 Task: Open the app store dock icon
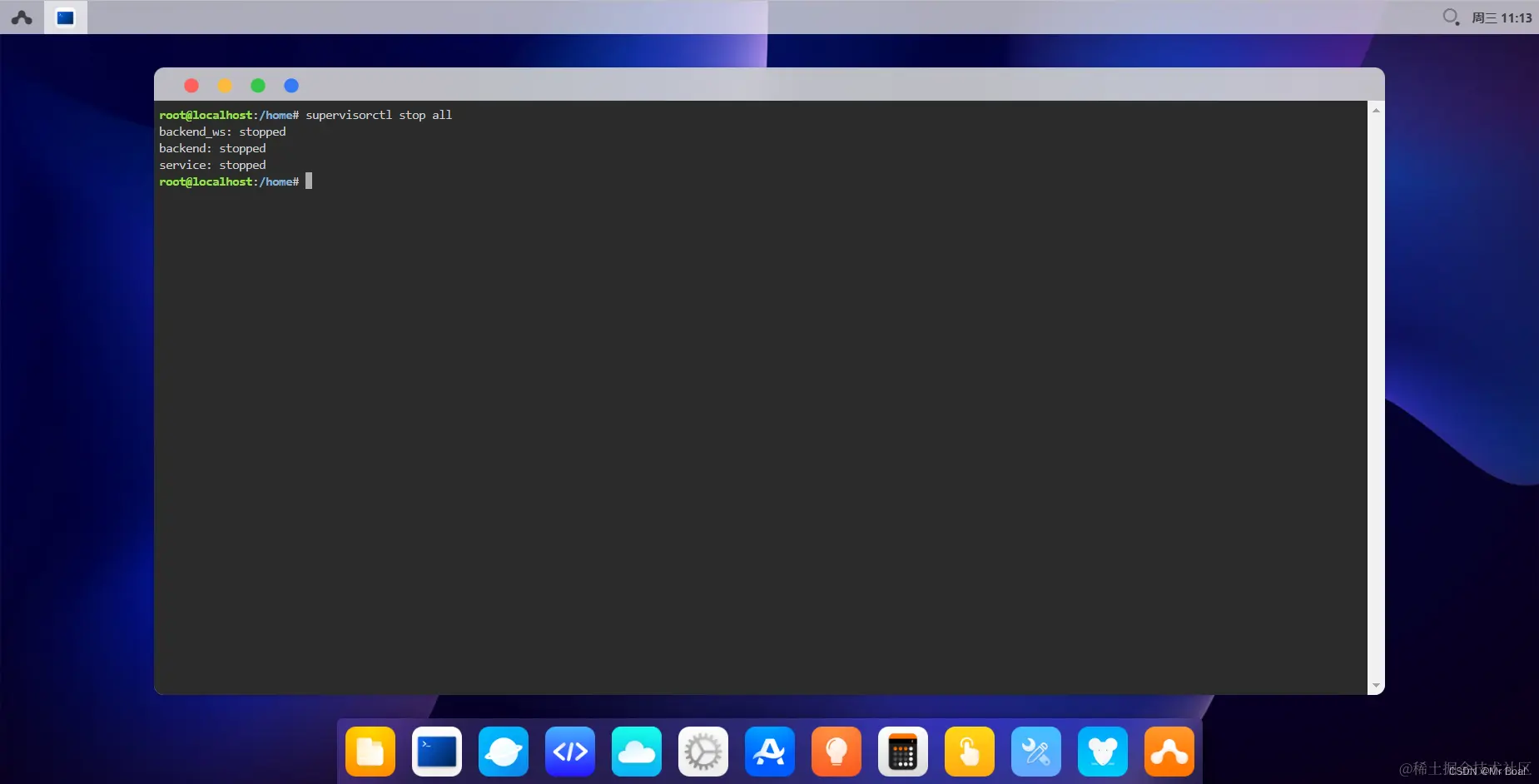tap(770, 752)
